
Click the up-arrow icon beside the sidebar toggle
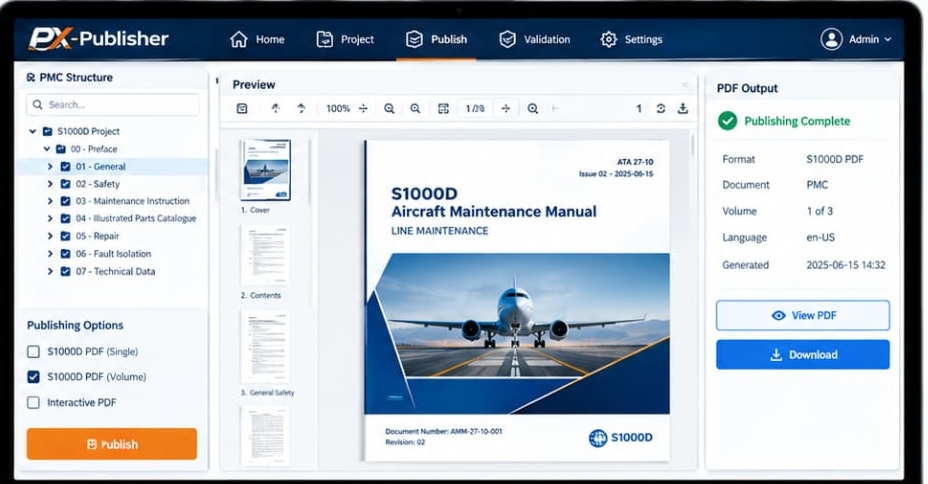point(275,108)
